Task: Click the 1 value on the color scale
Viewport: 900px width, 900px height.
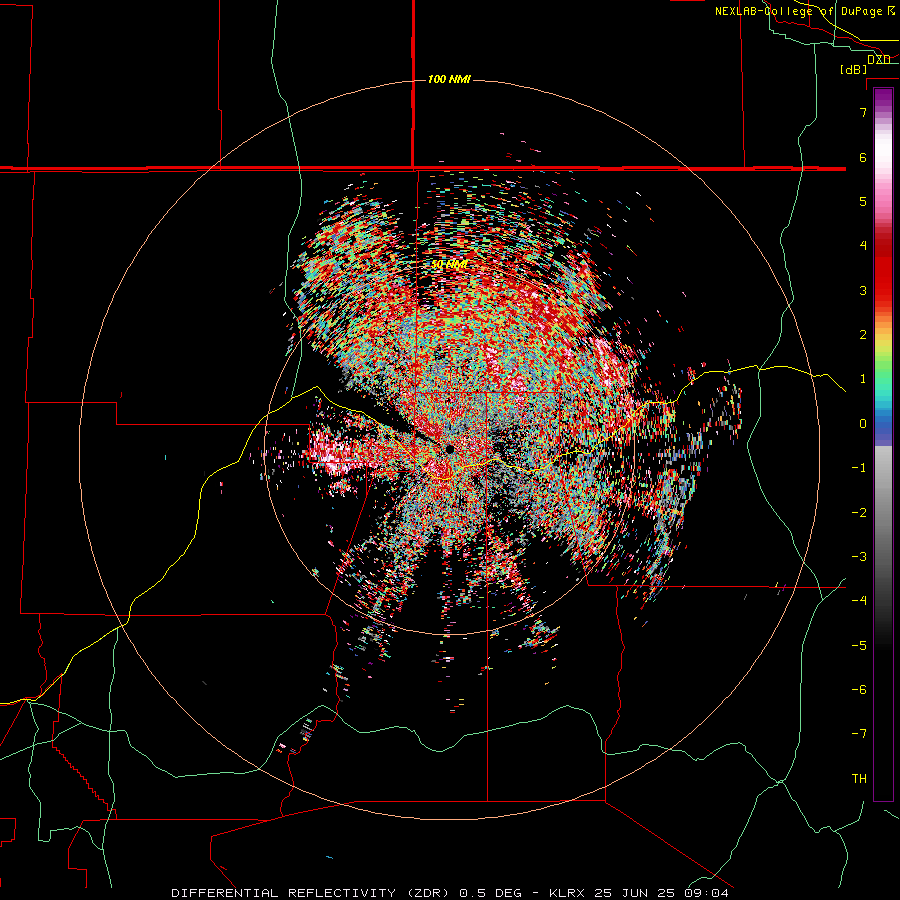Action: (863, 379)
